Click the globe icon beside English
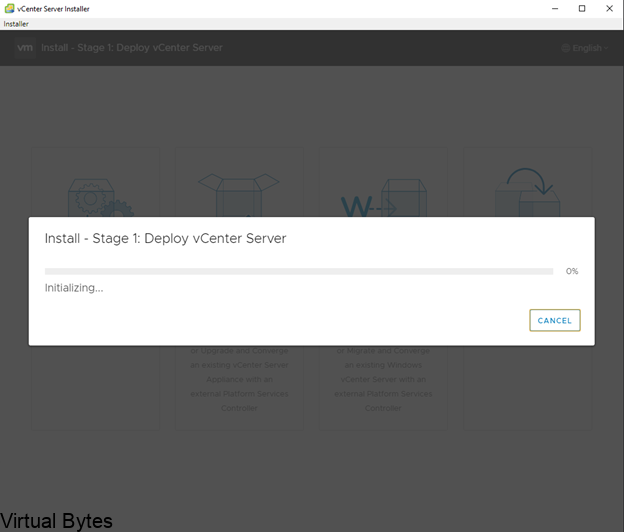624x532 pixels. coord(566,48)
